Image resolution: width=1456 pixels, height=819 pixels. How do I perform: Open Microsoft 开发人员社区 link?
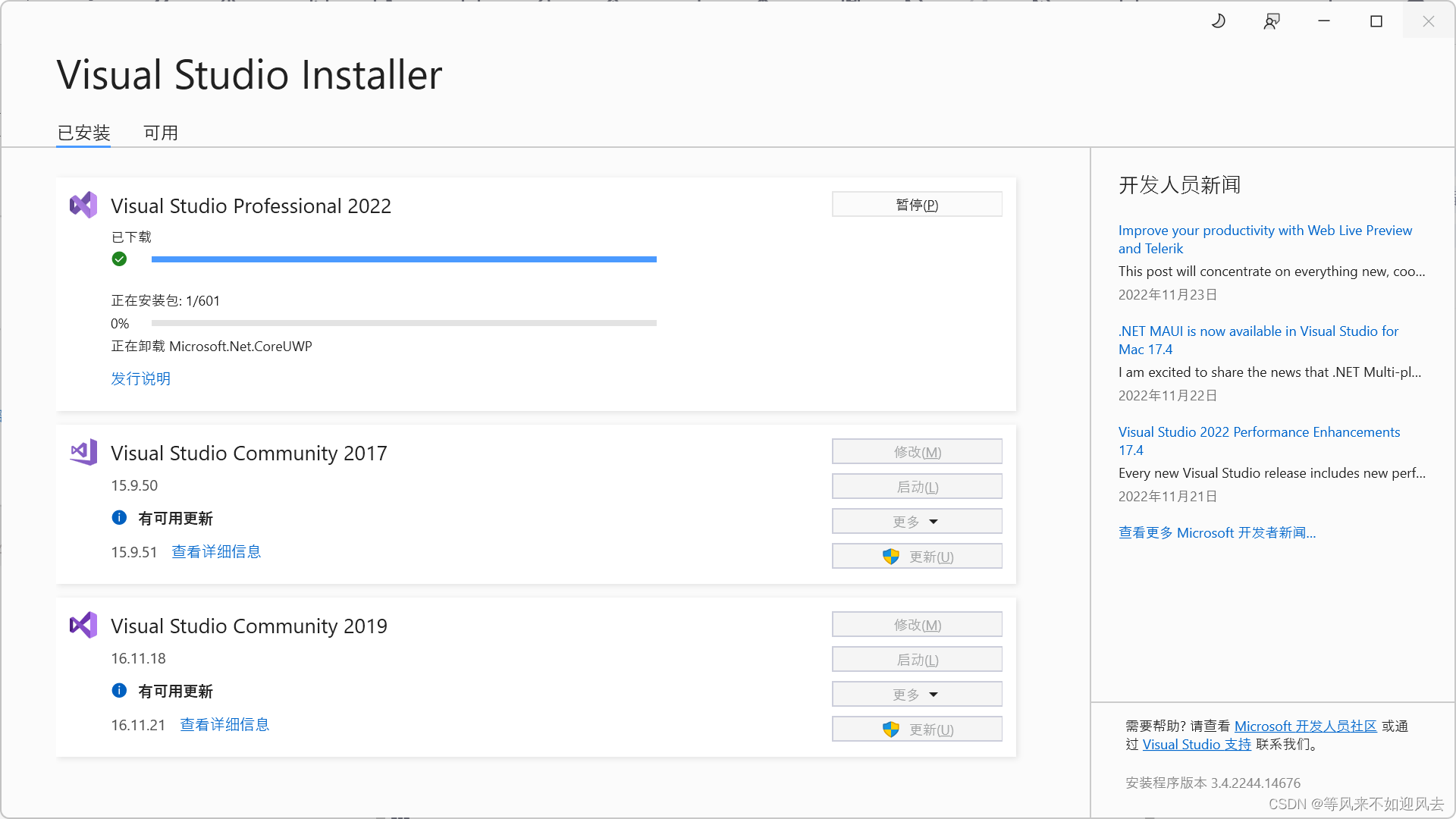coord(1305,726)
